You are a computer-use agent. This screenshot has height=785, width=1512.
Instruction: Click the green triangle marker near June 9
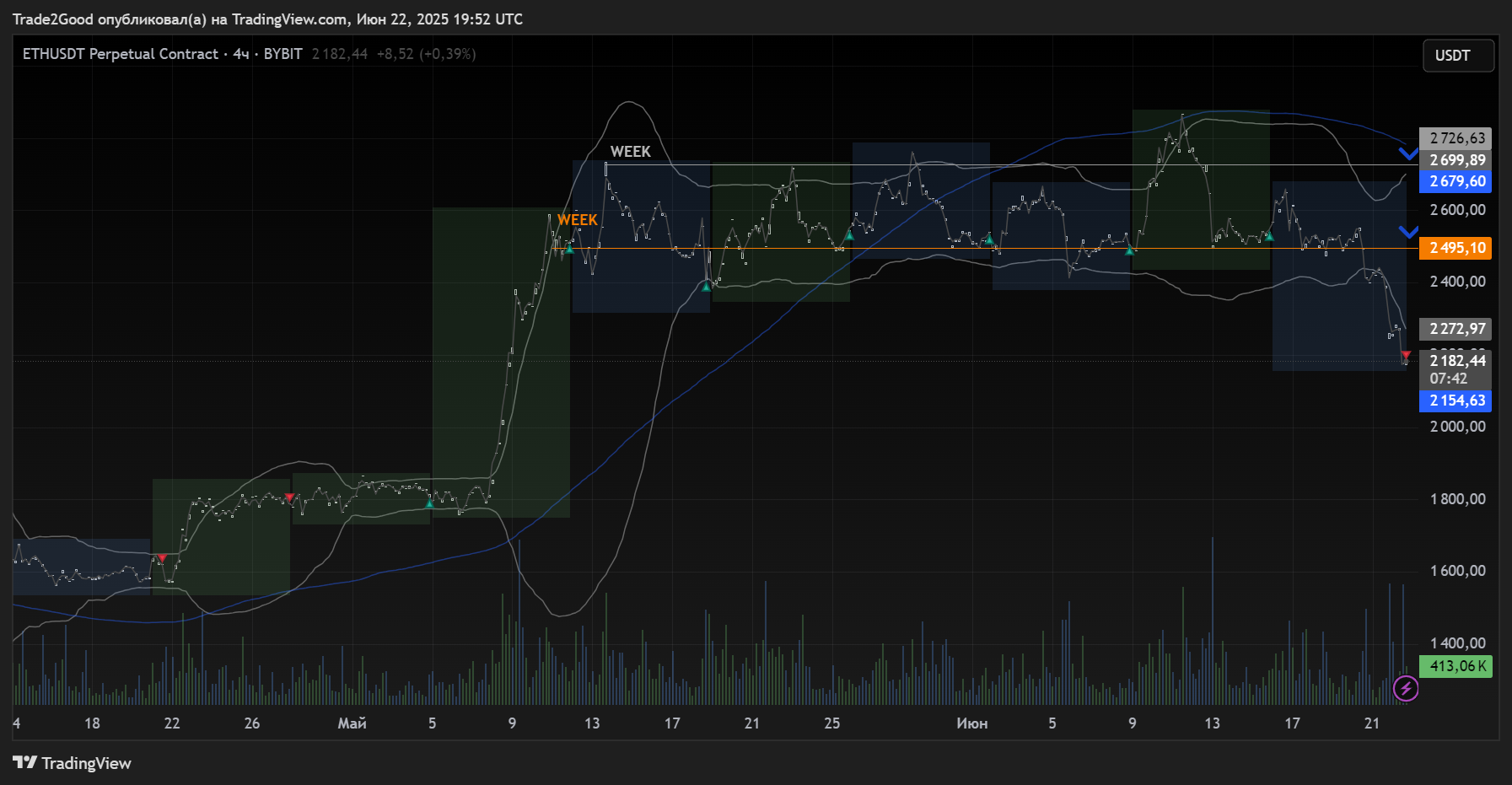[1129, 250]
